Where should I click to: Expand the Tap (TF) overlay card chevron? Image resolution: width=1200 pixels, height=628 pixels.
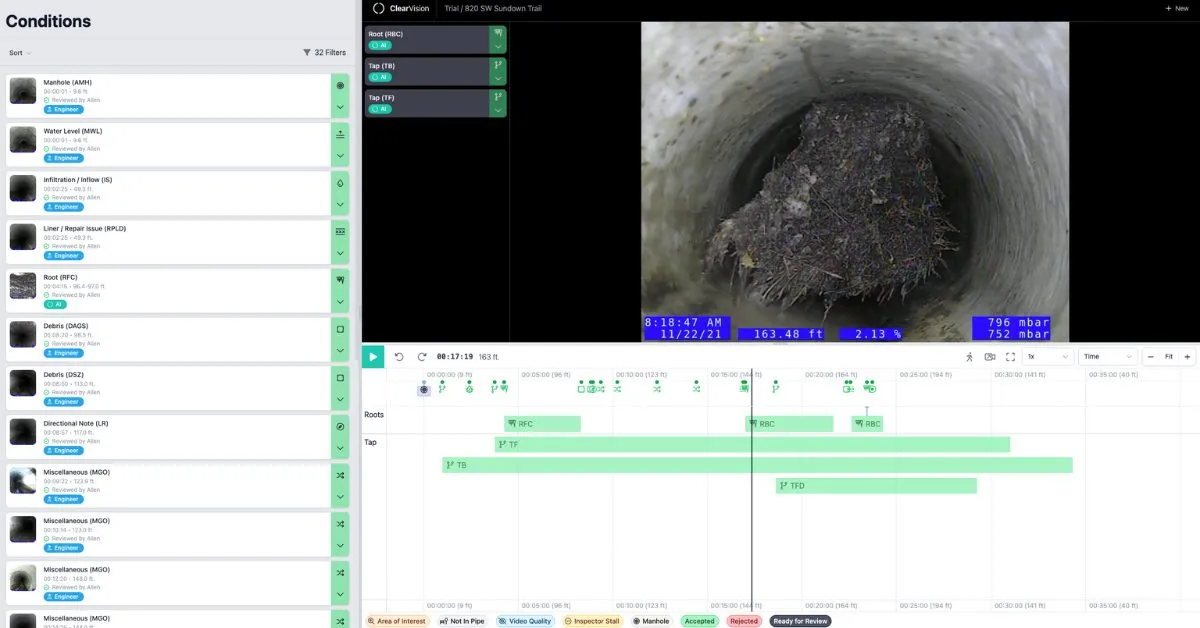[497, 110]
